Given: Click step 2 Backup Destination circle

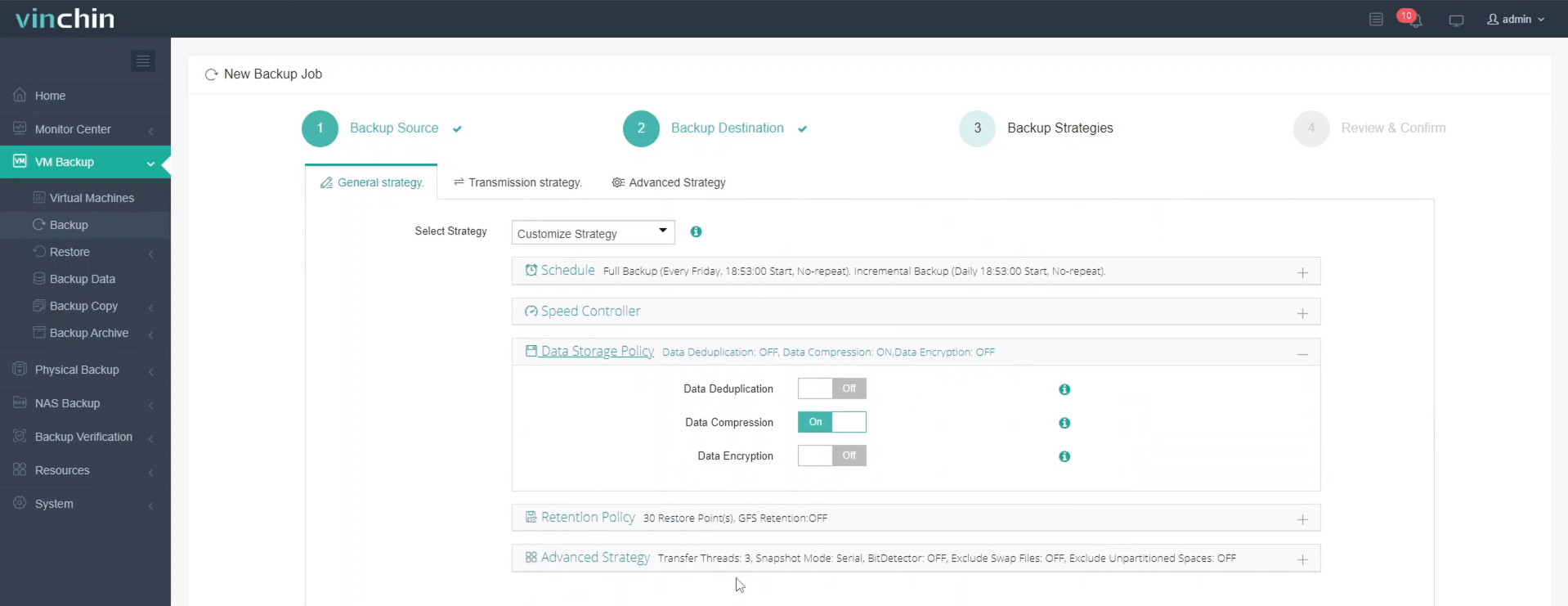Looking at the screenshot, I should pos(641,128).
